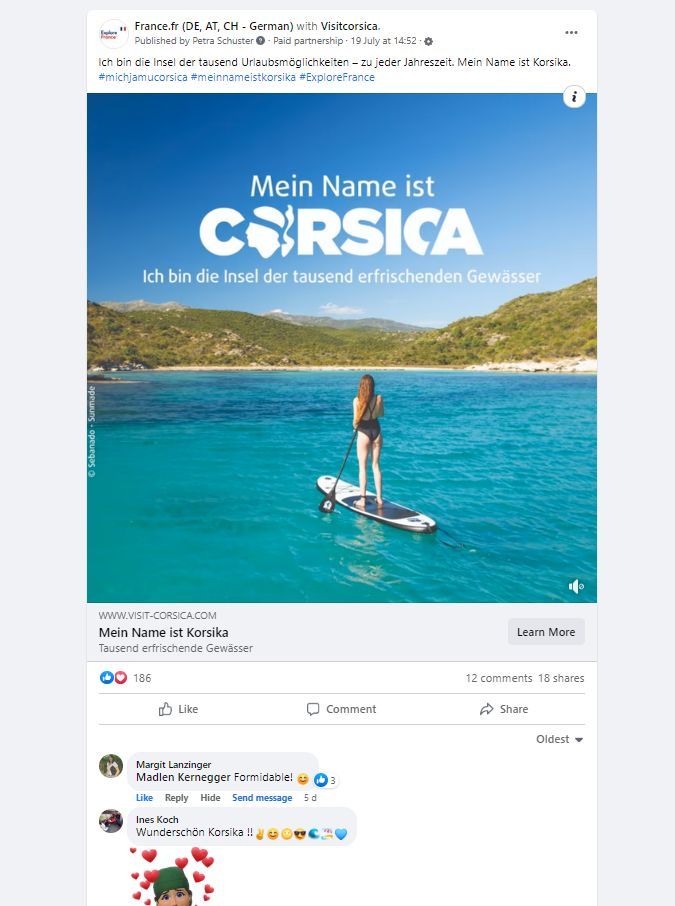Image resolution: width=675 pixels, height=906 pixels.
Task: Share the post using the Share button
Action: (504, 709)
